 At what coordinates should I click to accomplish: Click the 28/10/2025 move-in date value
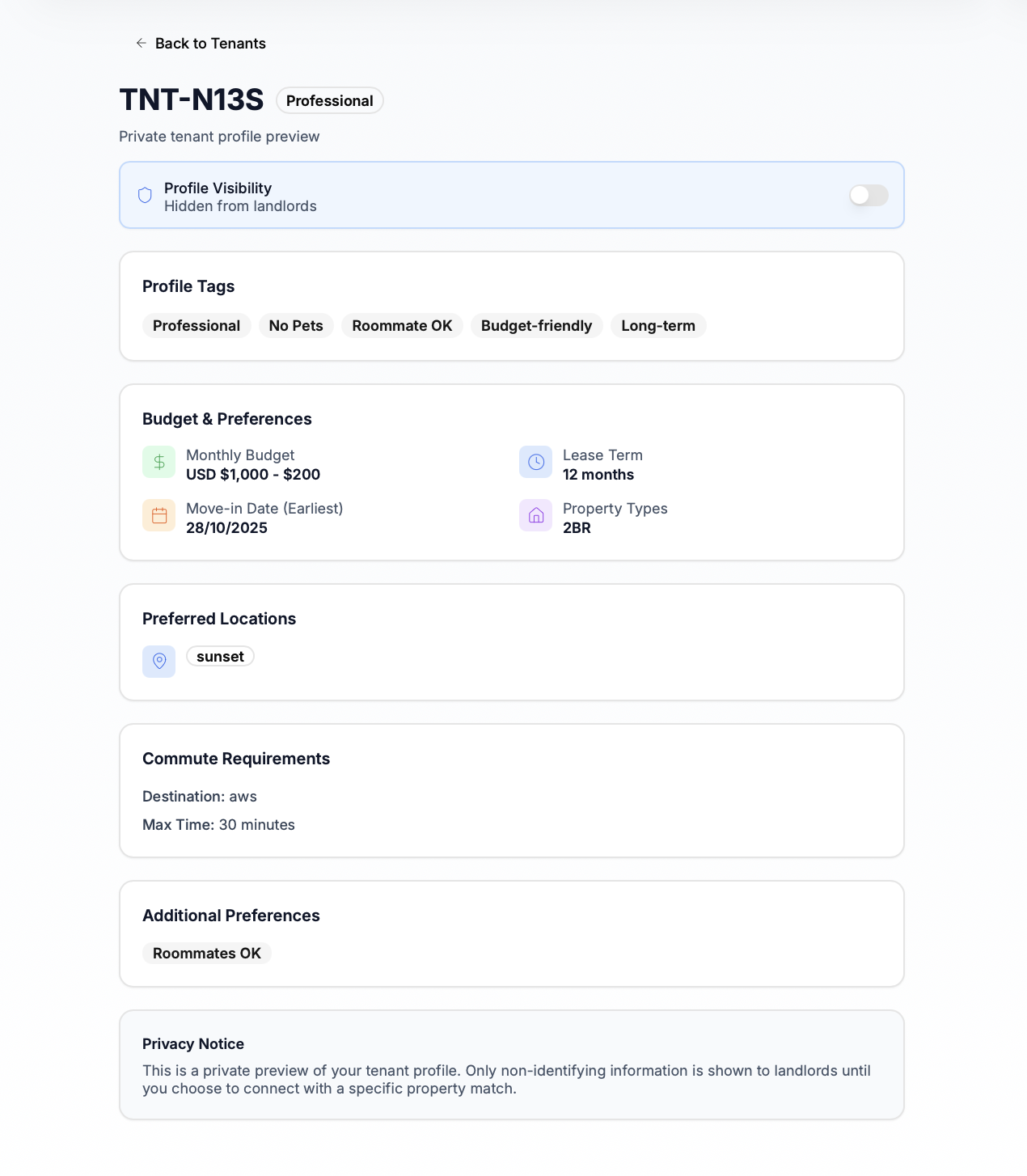pyautogui.click(x=226, y=528)
